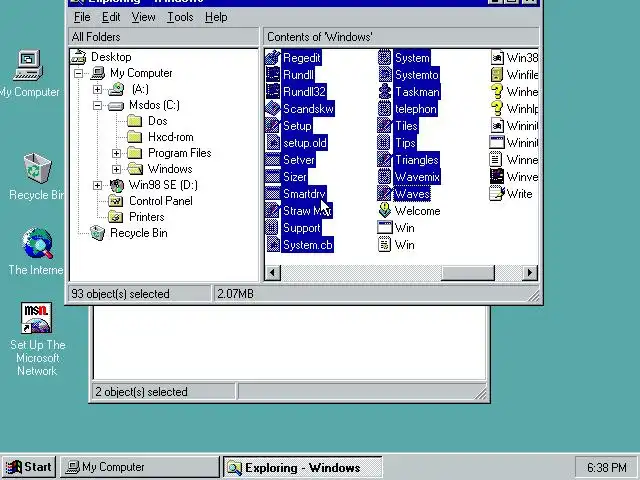
Task: Click the Regedit file icon
Action: [x=273, y=58]
